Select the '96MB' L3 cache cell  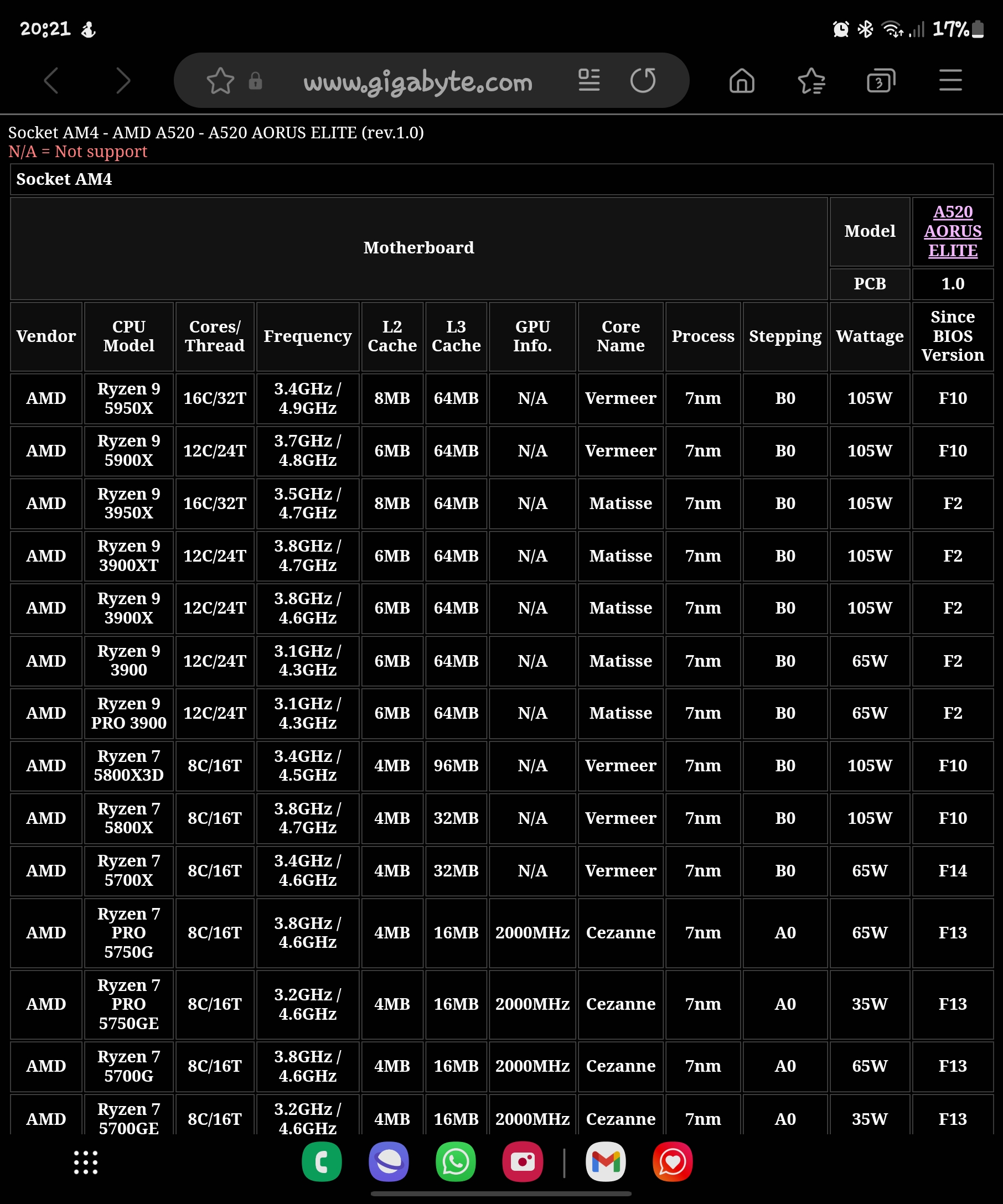tap(456, 766)
